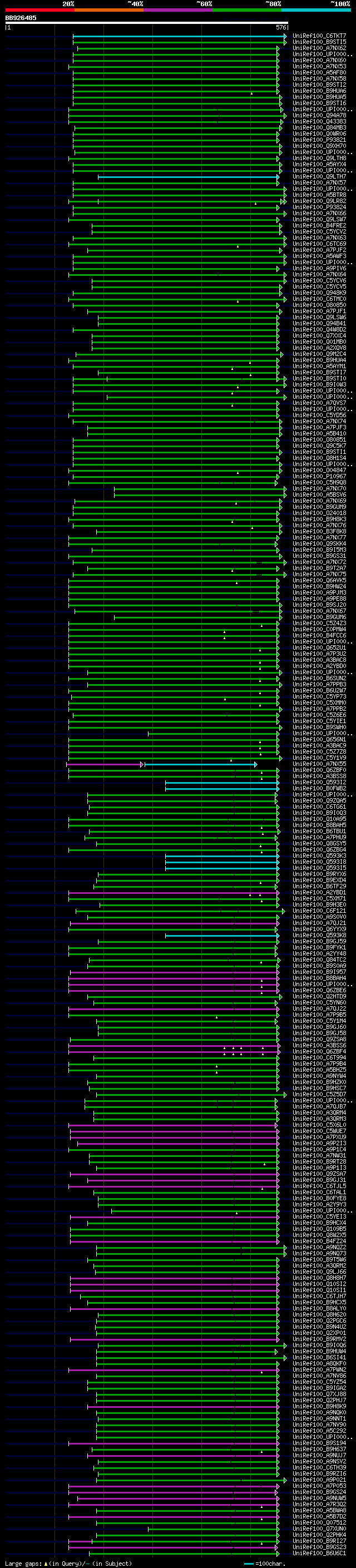
Task: Open hit UniRef100_A7PWN2
Action: tap(319, 1369)
